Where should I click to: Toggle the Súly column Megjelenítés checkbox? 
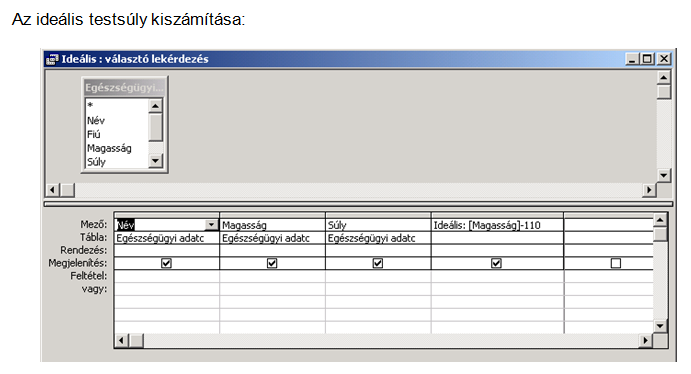click(378, 263)
